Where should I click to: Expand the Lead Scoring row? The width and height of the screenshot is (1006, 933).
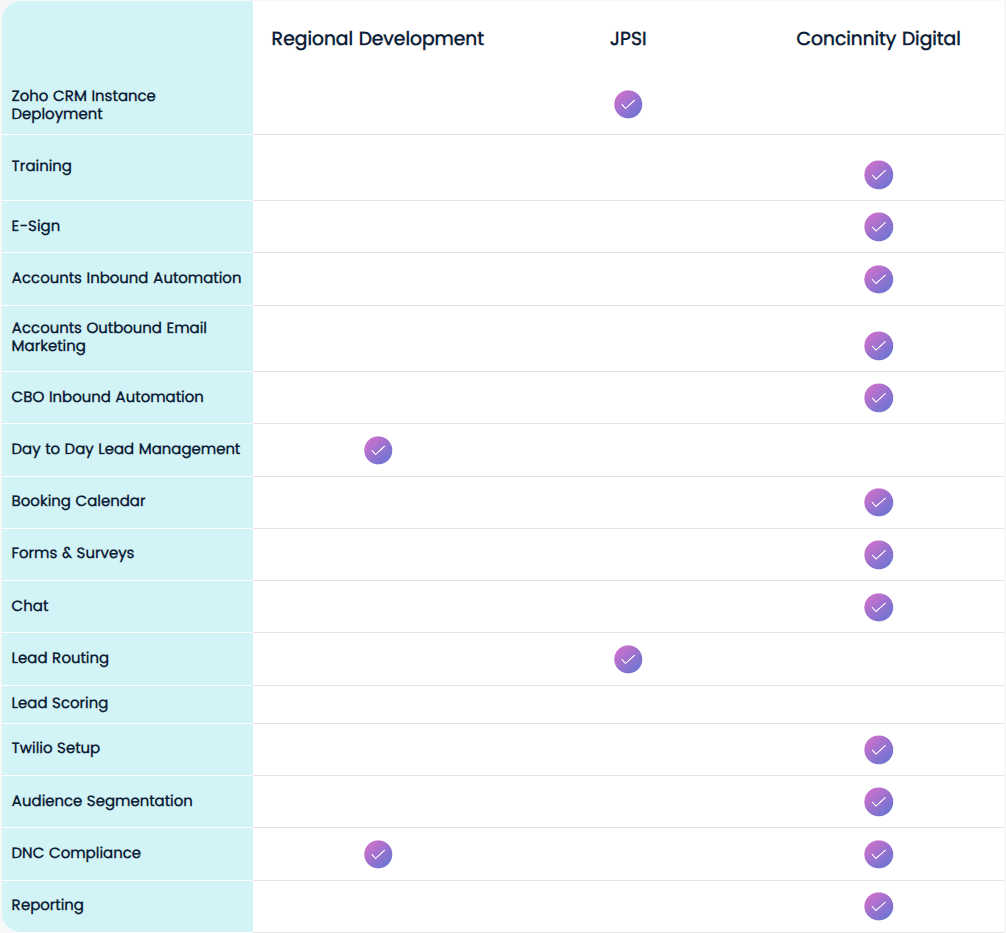(x=57, y=703)
